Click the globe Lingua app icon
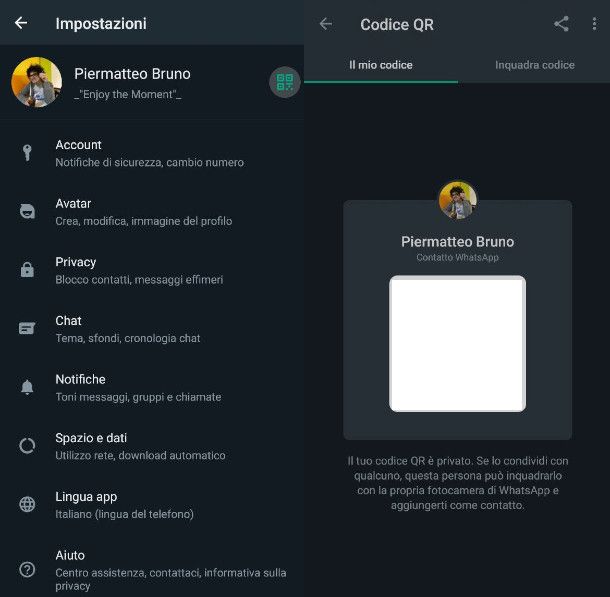The width and height of the screenshot is (610, 597). pos(27,504)
